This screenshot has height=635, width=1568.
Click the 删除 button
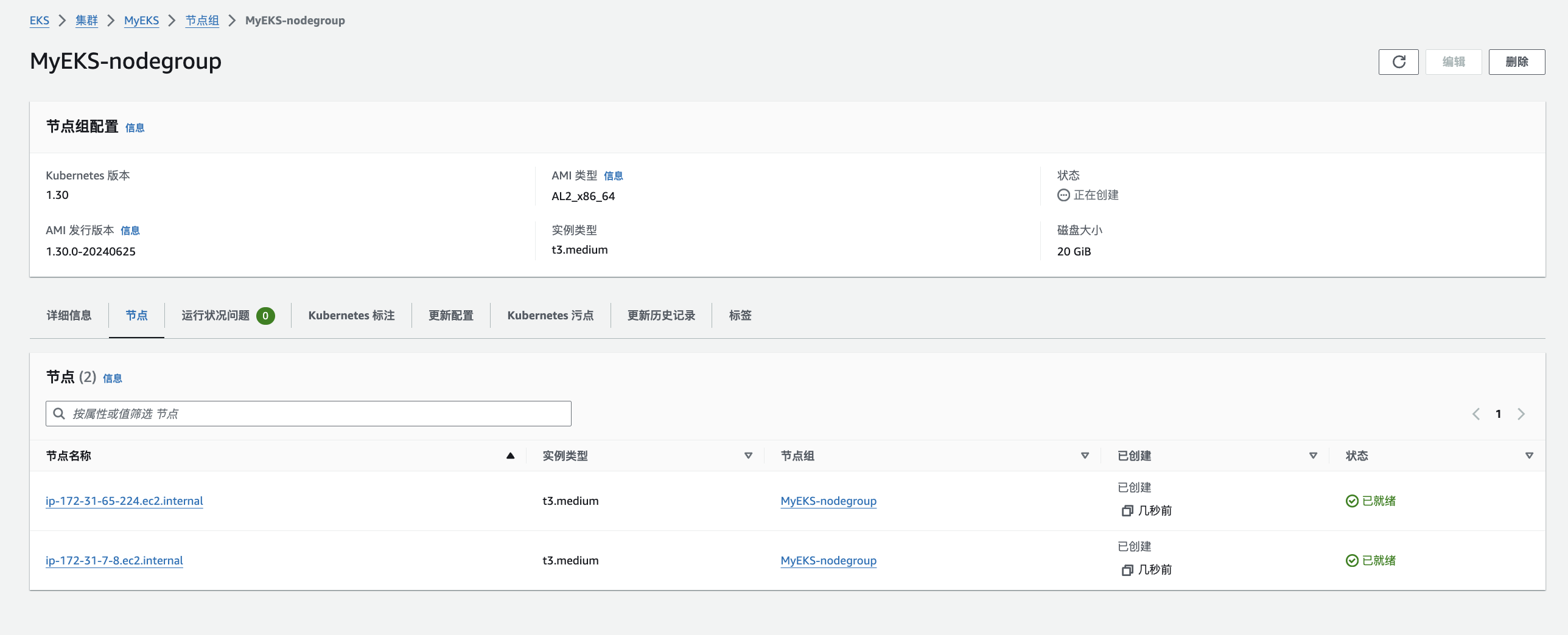(x=1516, y=62)
